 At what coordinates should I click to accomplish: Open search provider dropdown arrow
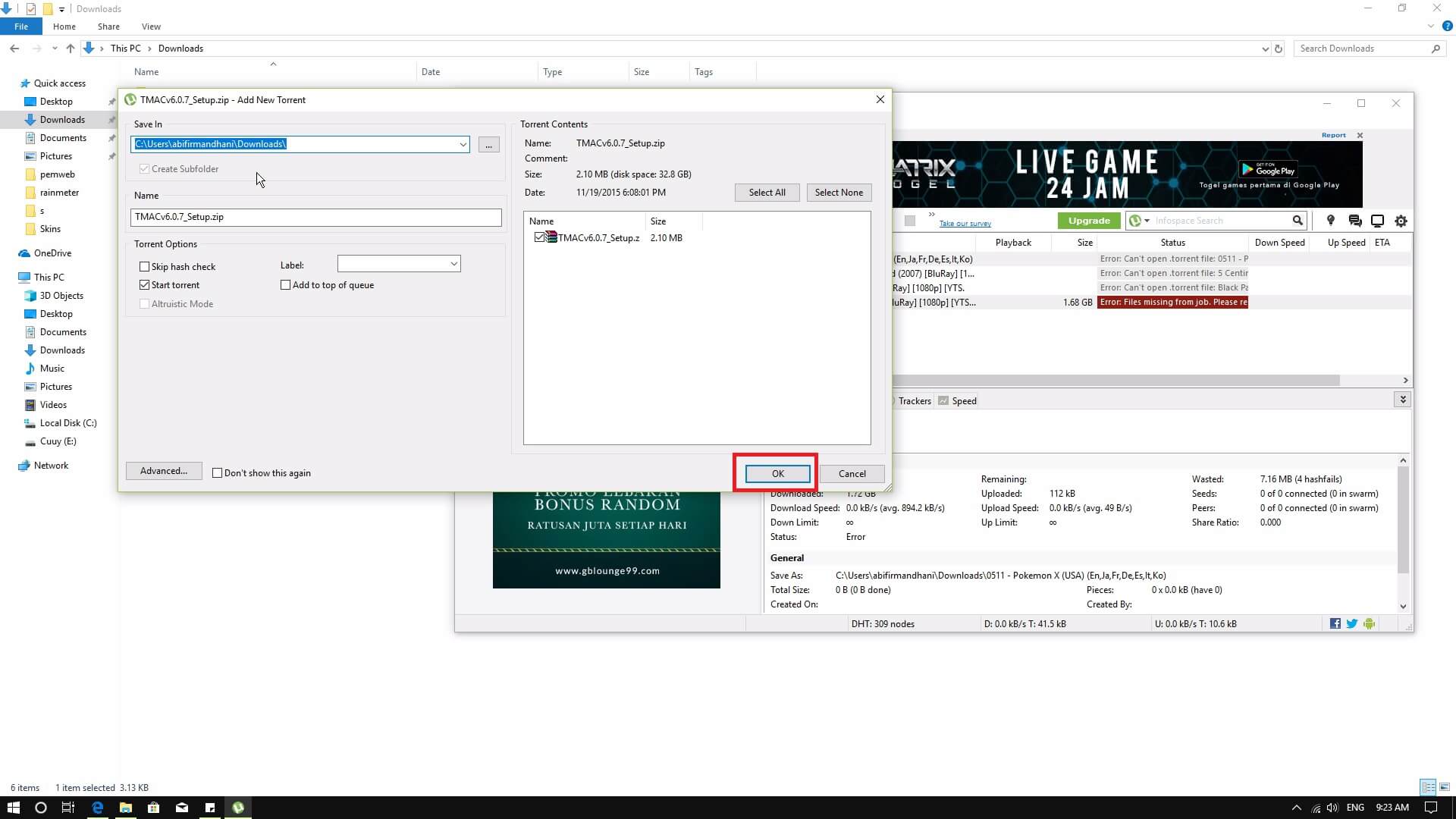click(1147, 221)
